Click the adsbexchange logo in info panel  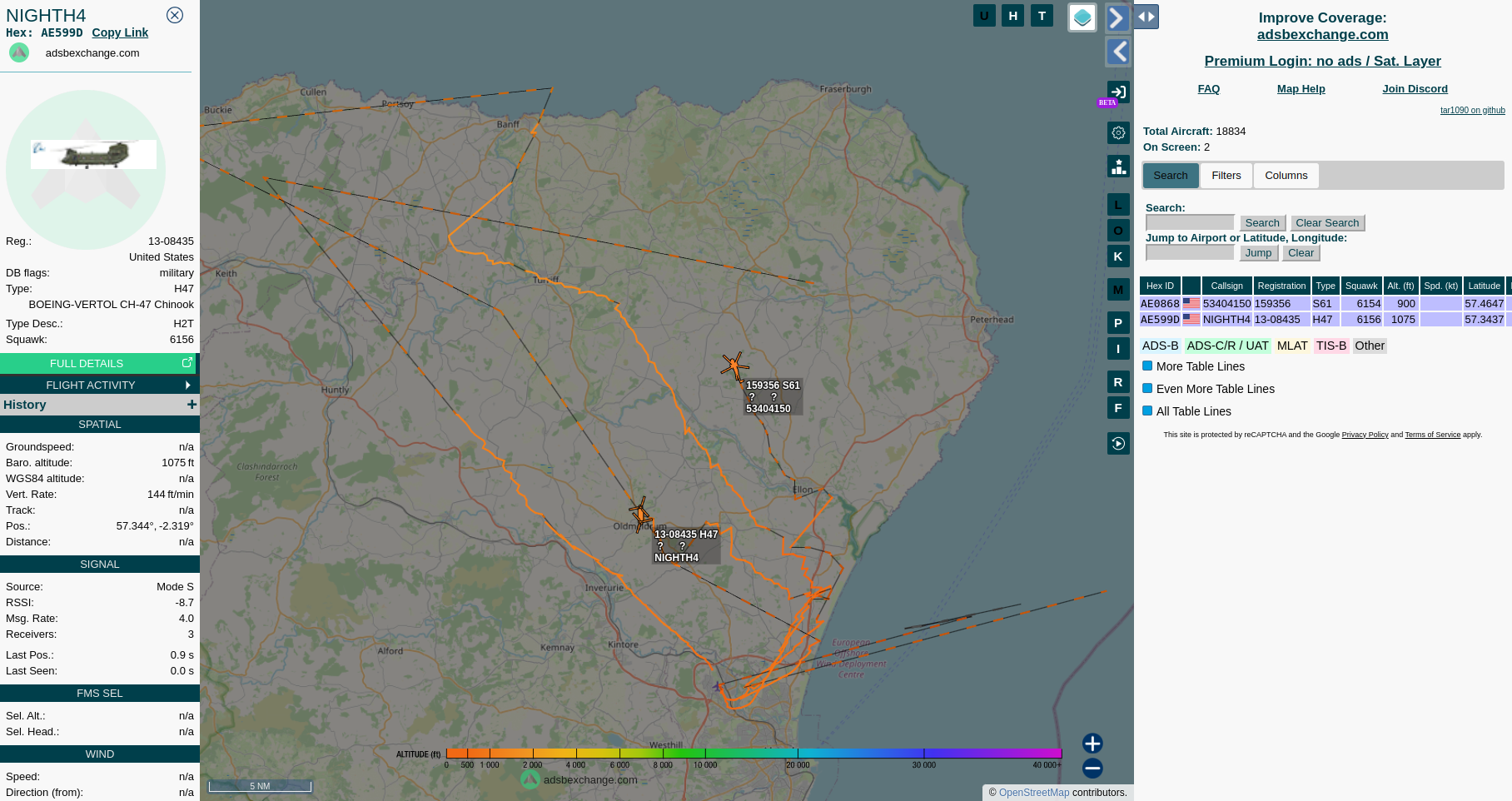(19, 52)
